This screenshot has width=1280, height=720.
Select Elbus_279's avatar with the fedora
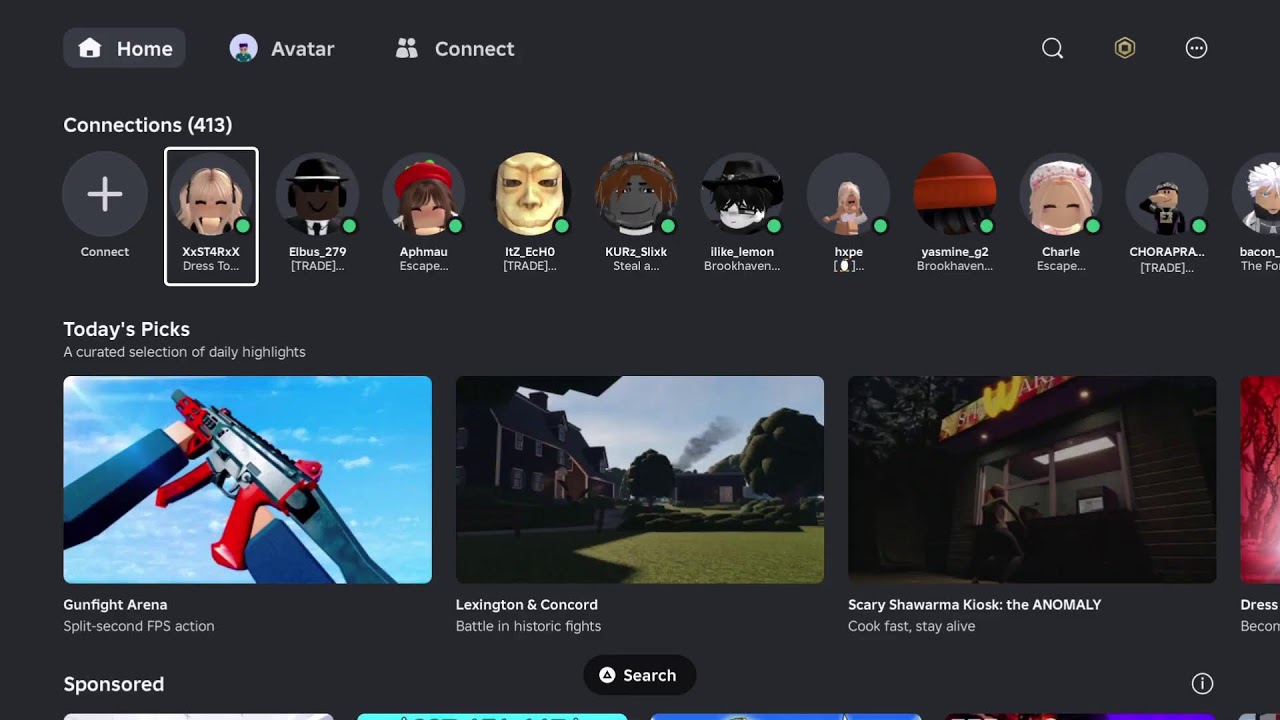[x=317, y=194]
